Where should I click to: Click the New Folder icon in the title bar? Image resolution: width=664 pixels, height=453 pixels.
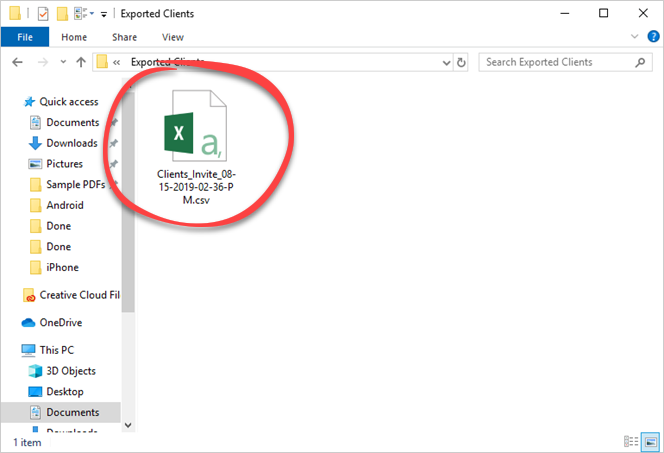63,14
